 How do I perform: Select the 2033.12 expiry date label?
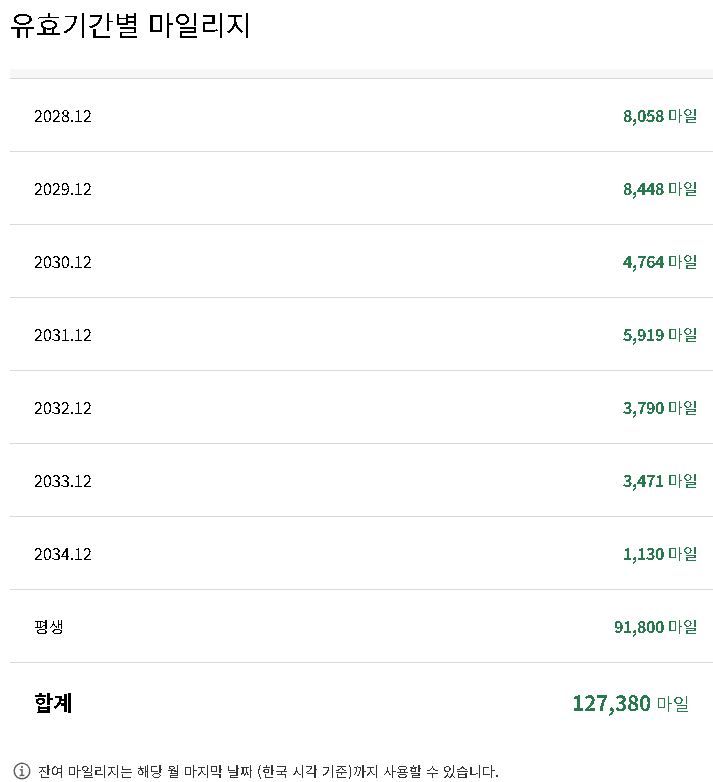62,481
